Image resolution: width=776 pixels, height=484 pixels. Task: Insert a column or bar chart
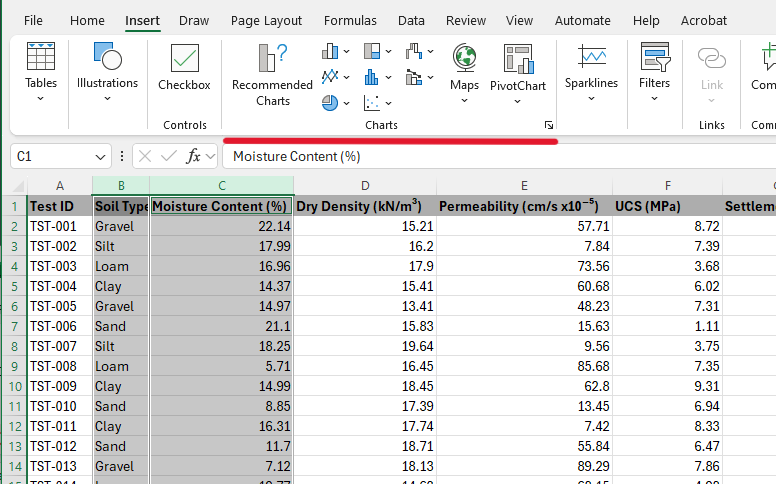[x=335, y=51]
